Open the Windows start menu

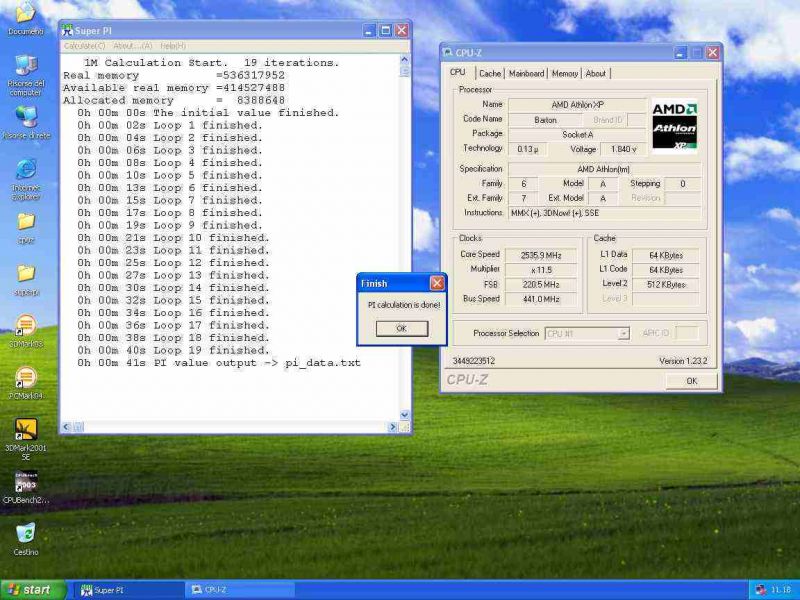(x=33, y=590)
